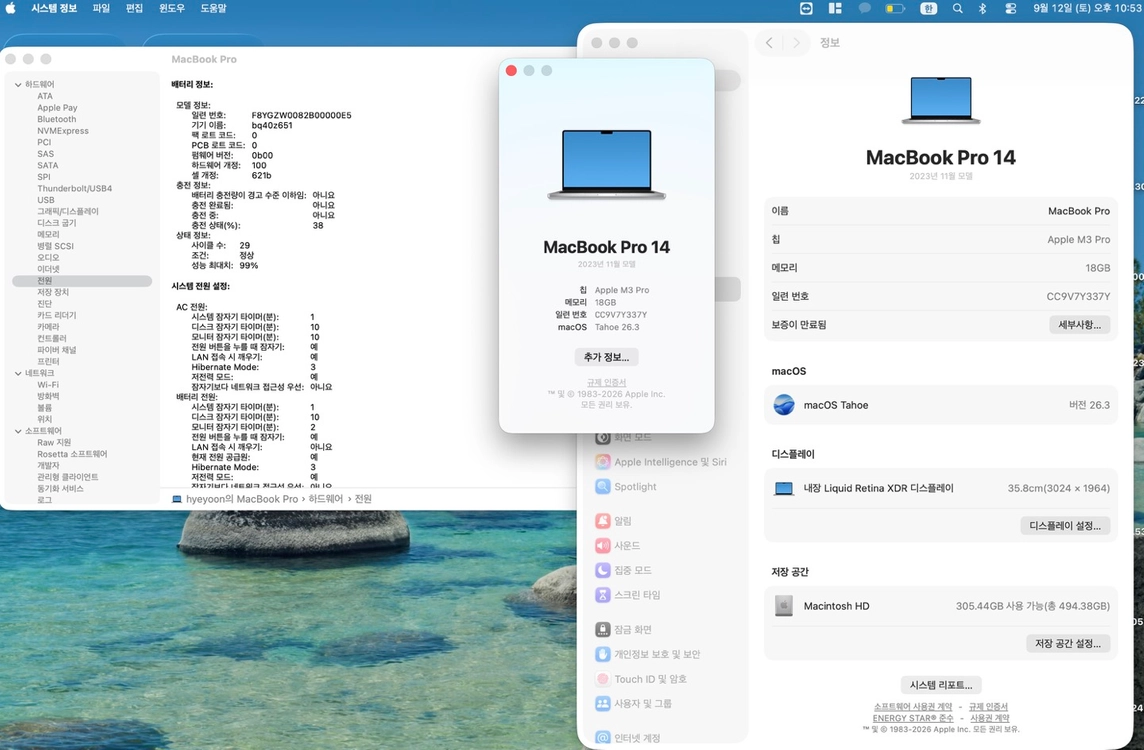Open the 편집 menu
1144x750 pixels.
(134, 8)
